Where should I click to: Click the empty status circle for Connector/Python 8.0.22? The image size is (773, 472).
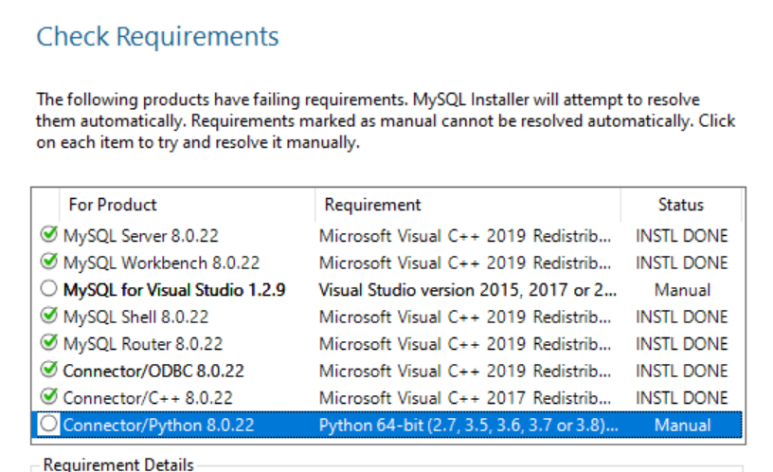(x=49, y=424)
